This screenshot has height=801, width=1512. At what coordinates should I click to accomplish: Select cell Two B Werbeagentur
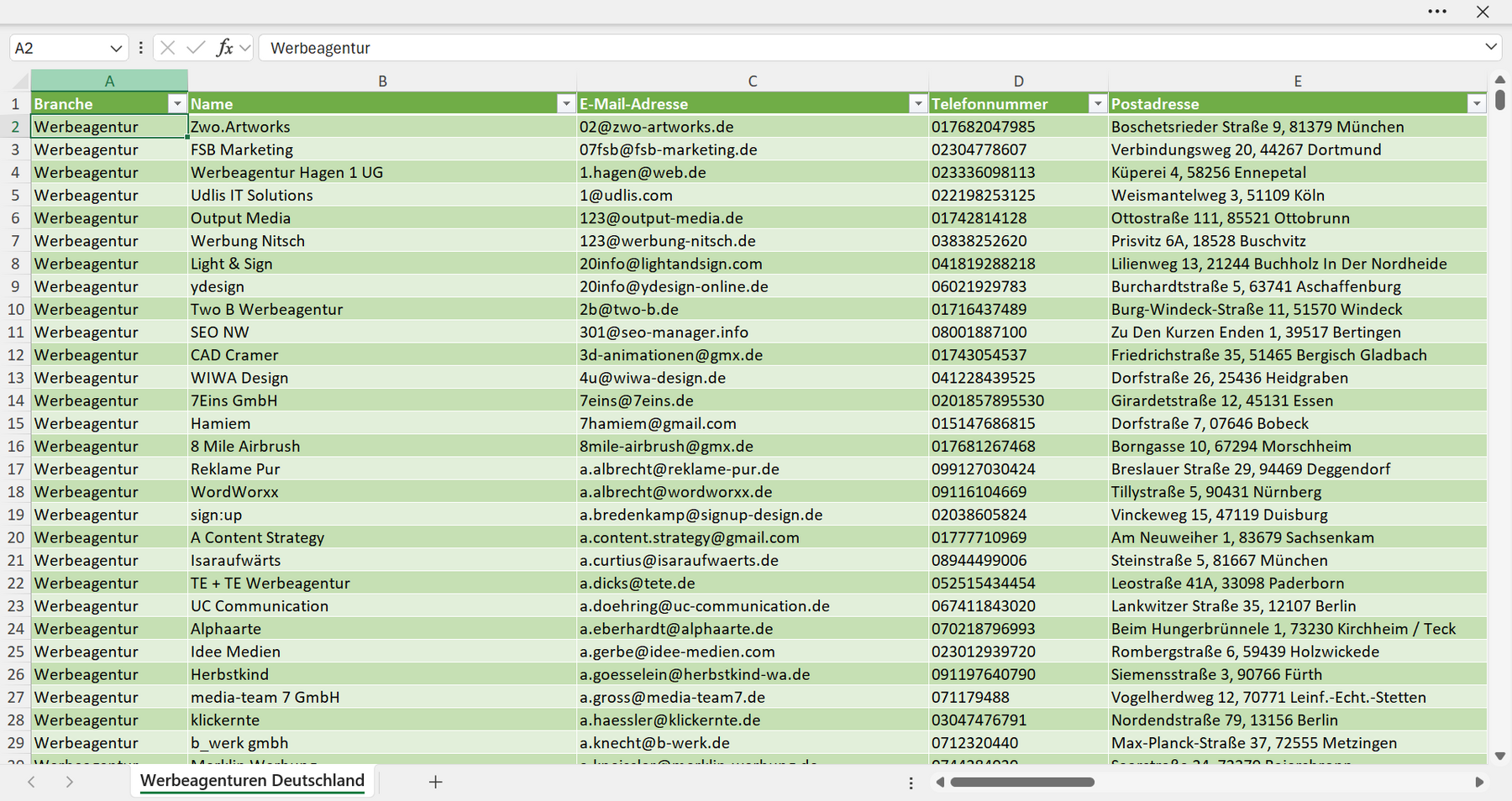tap(382, 309)
